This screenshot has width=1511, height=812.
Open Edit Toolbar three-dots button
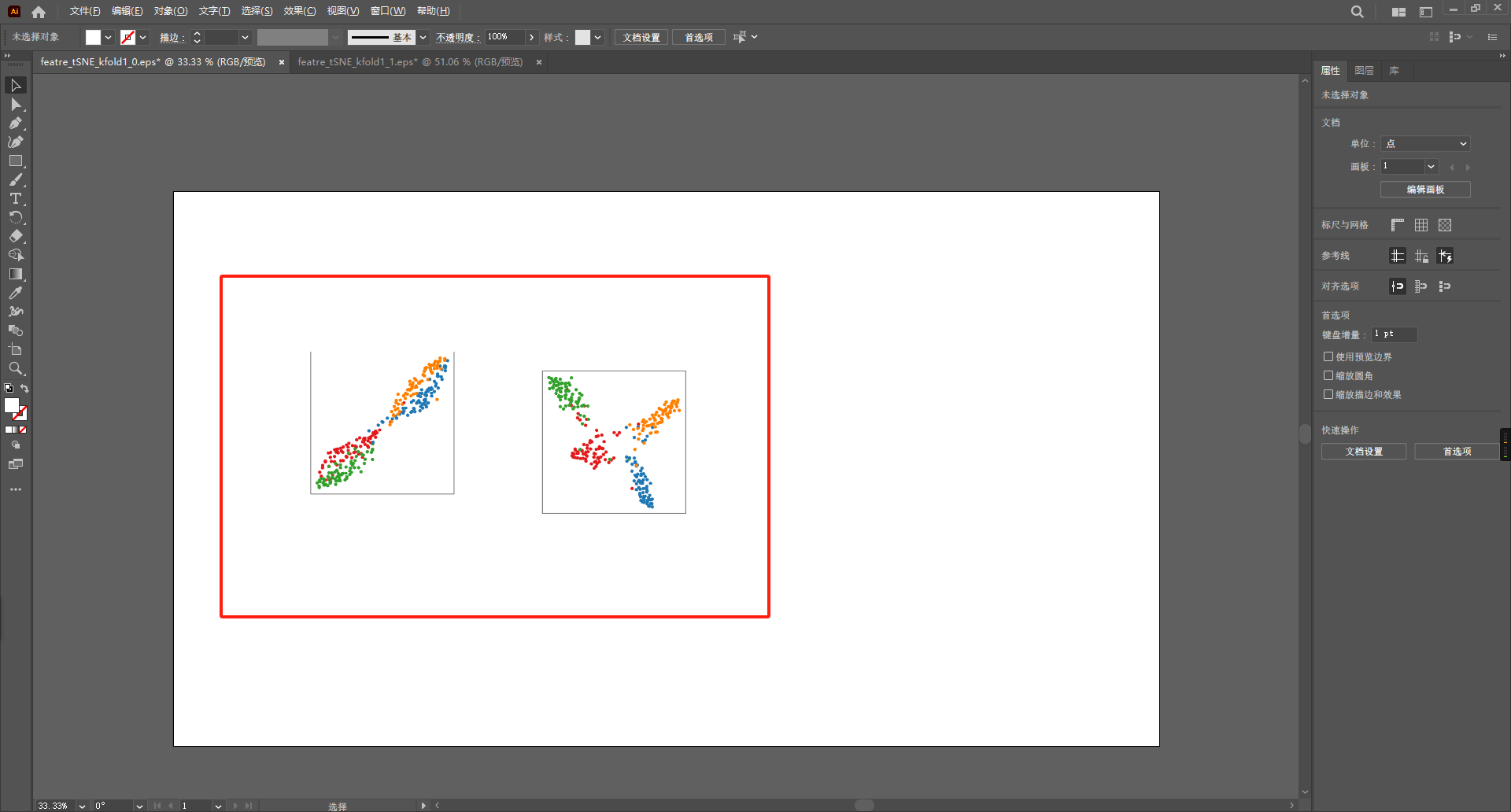pyautogui.click(x=16, y=489)
